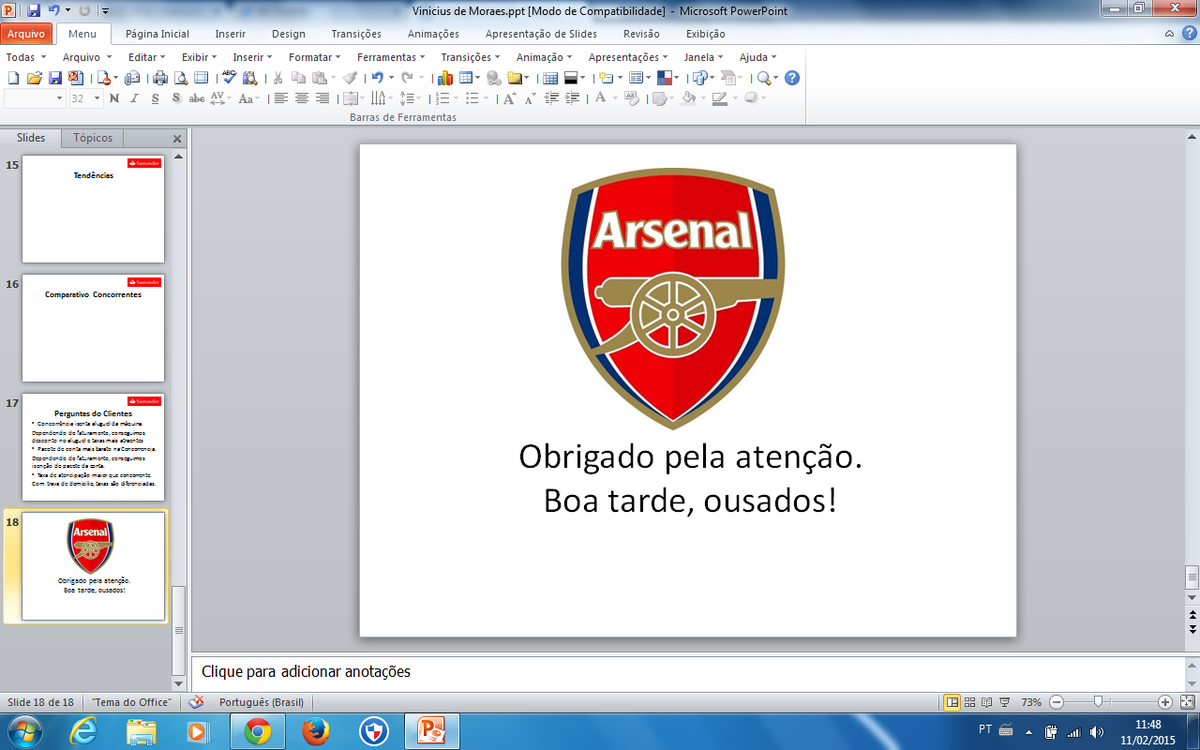Switch to Slide Sorter view
This screenshot has height=750, width=1200.
(970, 702)
